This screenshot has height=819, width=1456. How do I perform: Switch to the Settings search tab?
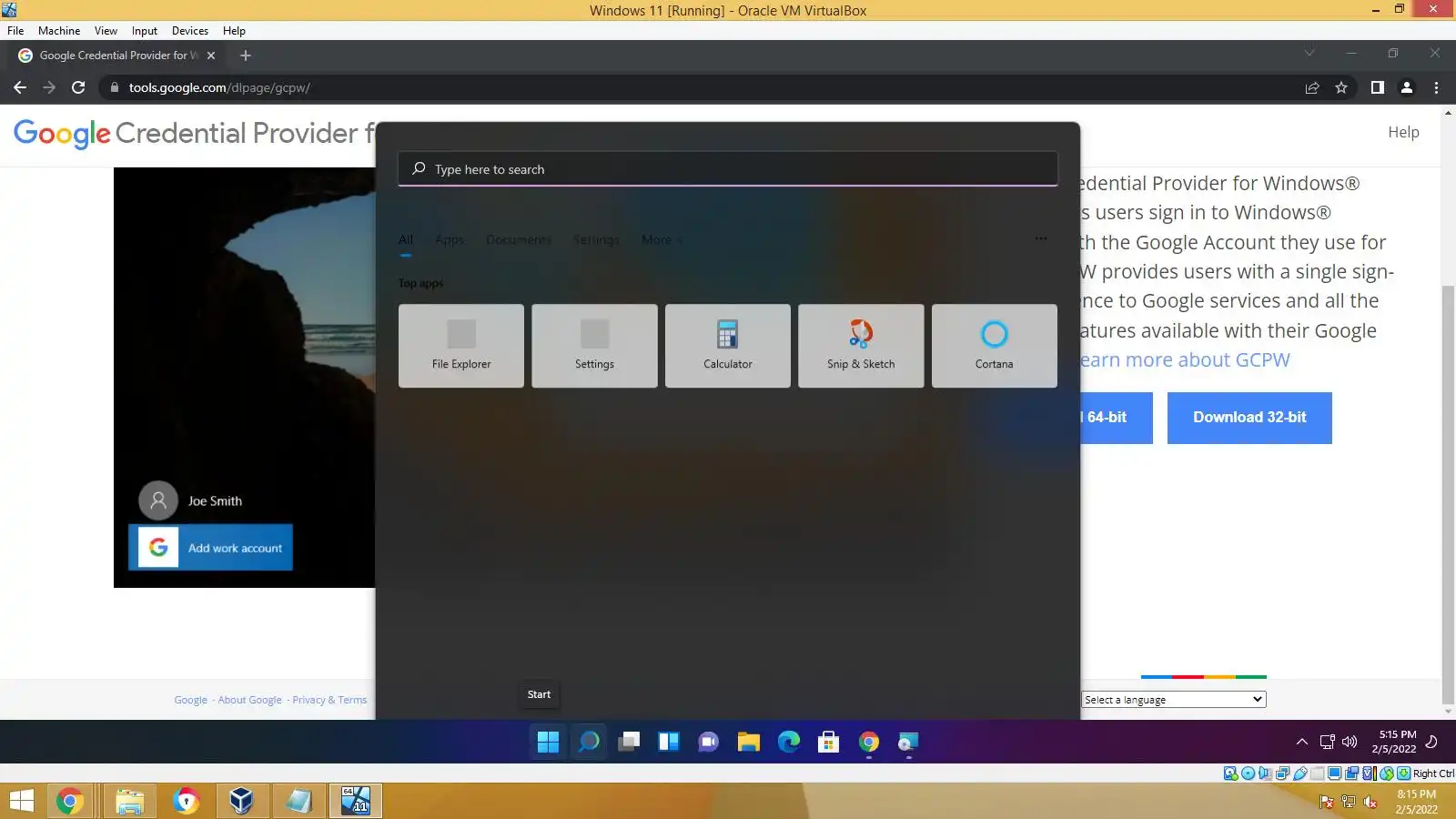[596, 240]
